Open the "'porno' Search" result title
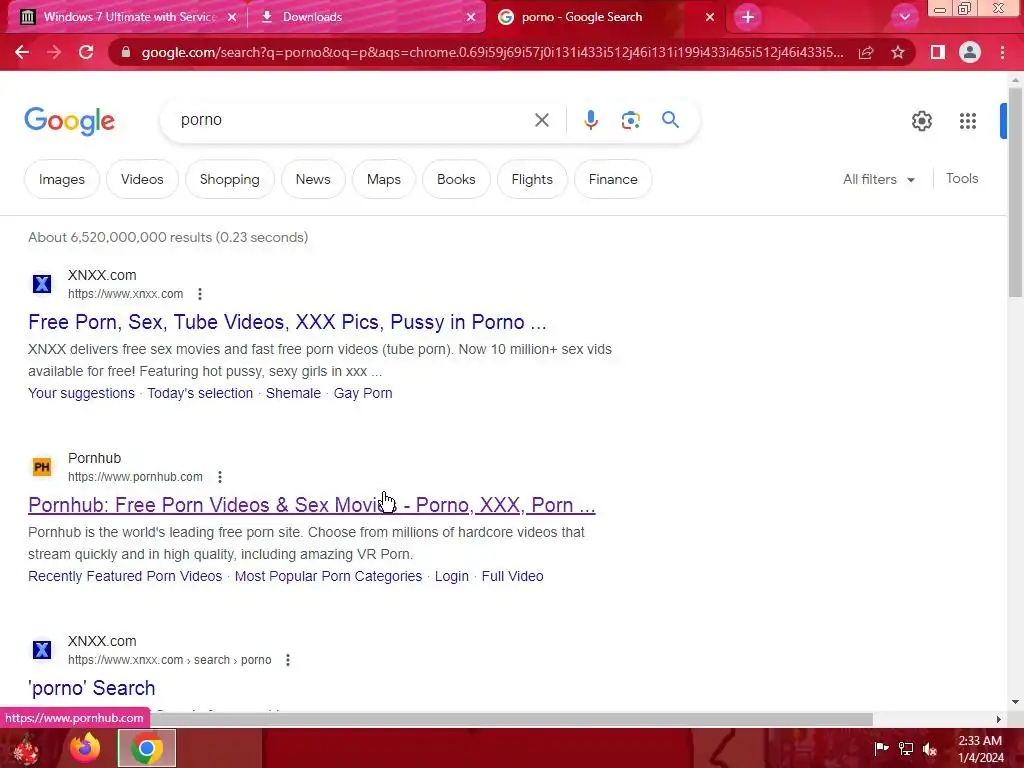 click(91, 688)
